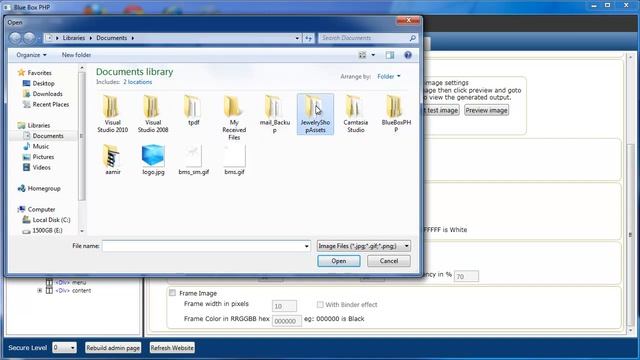Open the view options dropdown arrow
Viewport: 640px width, 360px height.
[373, 55]
